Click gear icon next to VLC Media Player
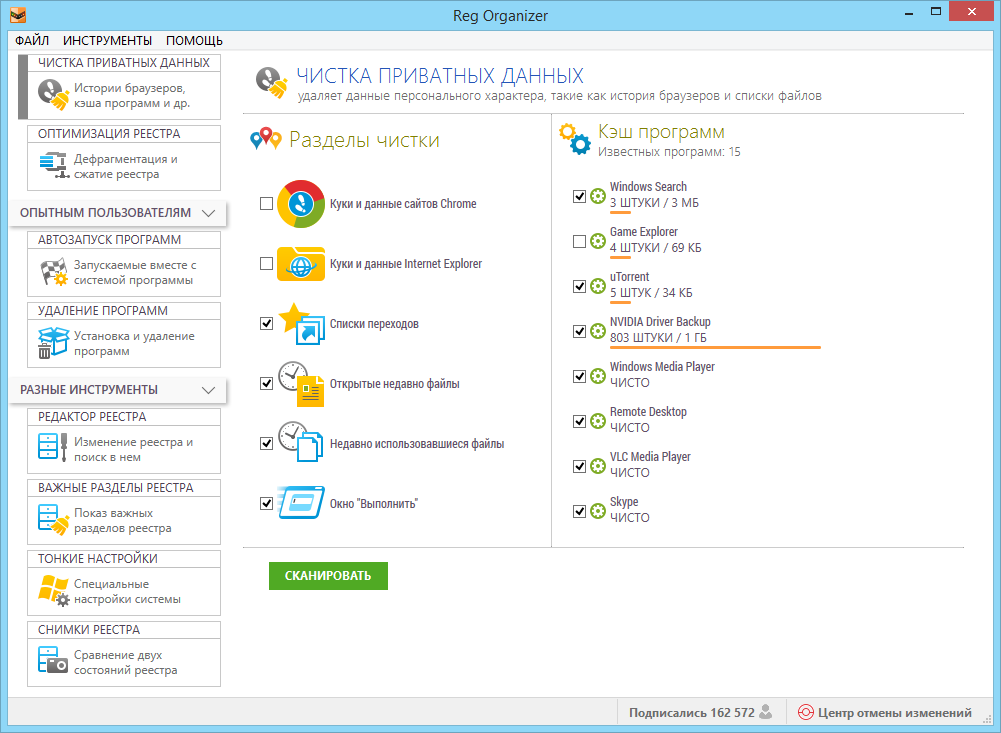 pos(598,466)
